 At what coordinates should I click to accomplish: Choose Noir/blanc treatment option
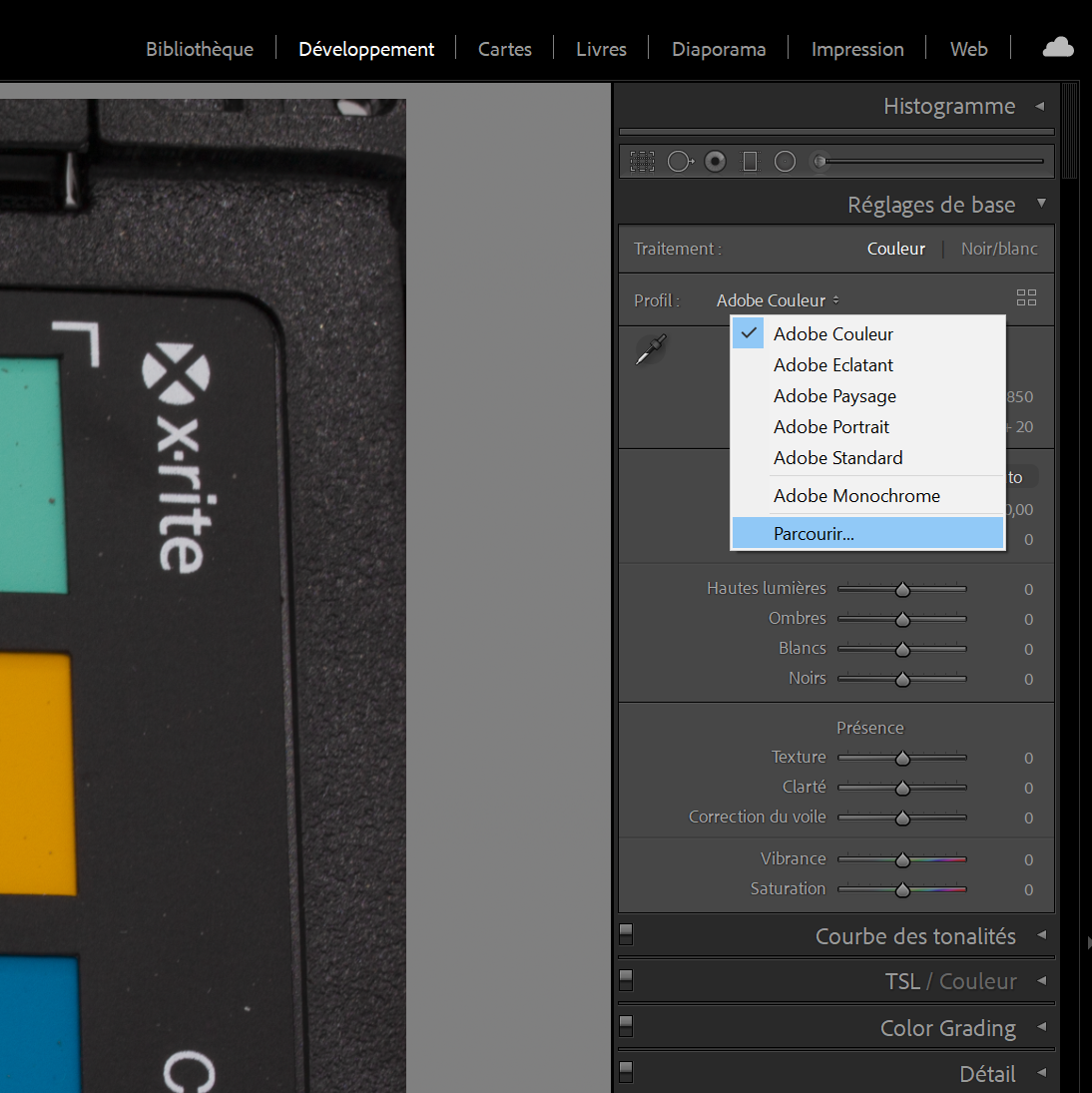pyautogui.click(x=999, y=249)
